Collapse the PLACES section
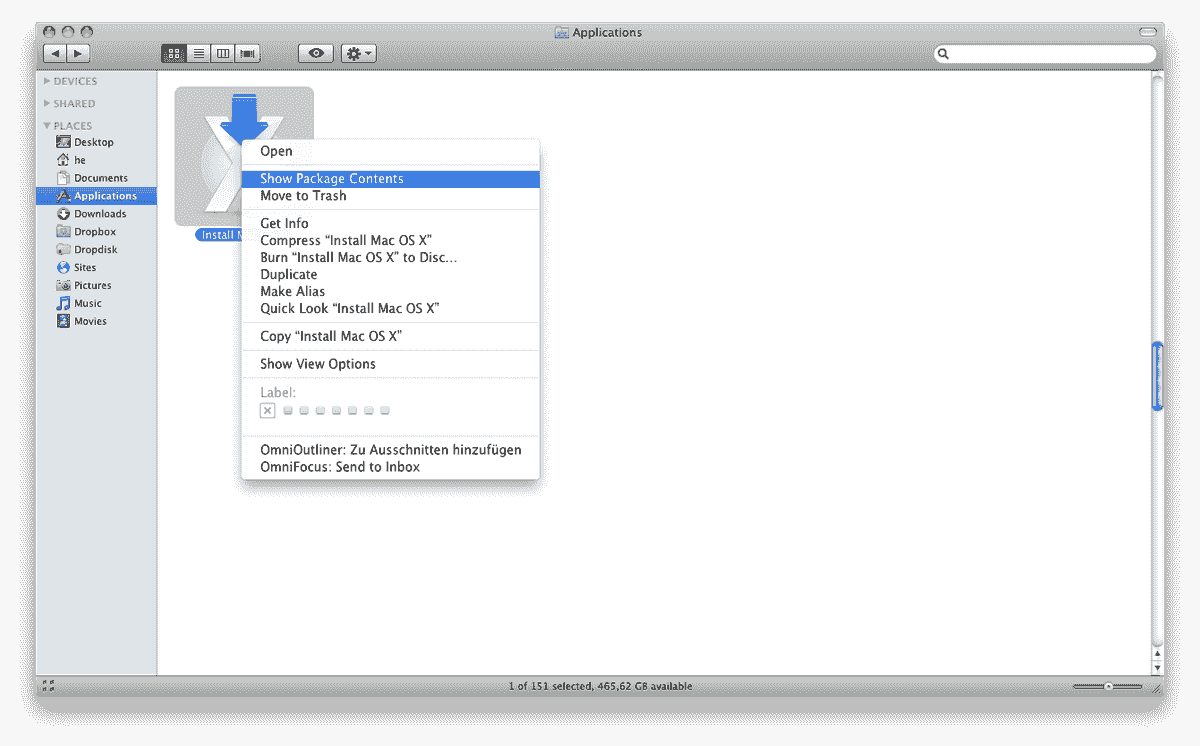This screenshot has width=1200, height=746. click(x=46, y=125)
